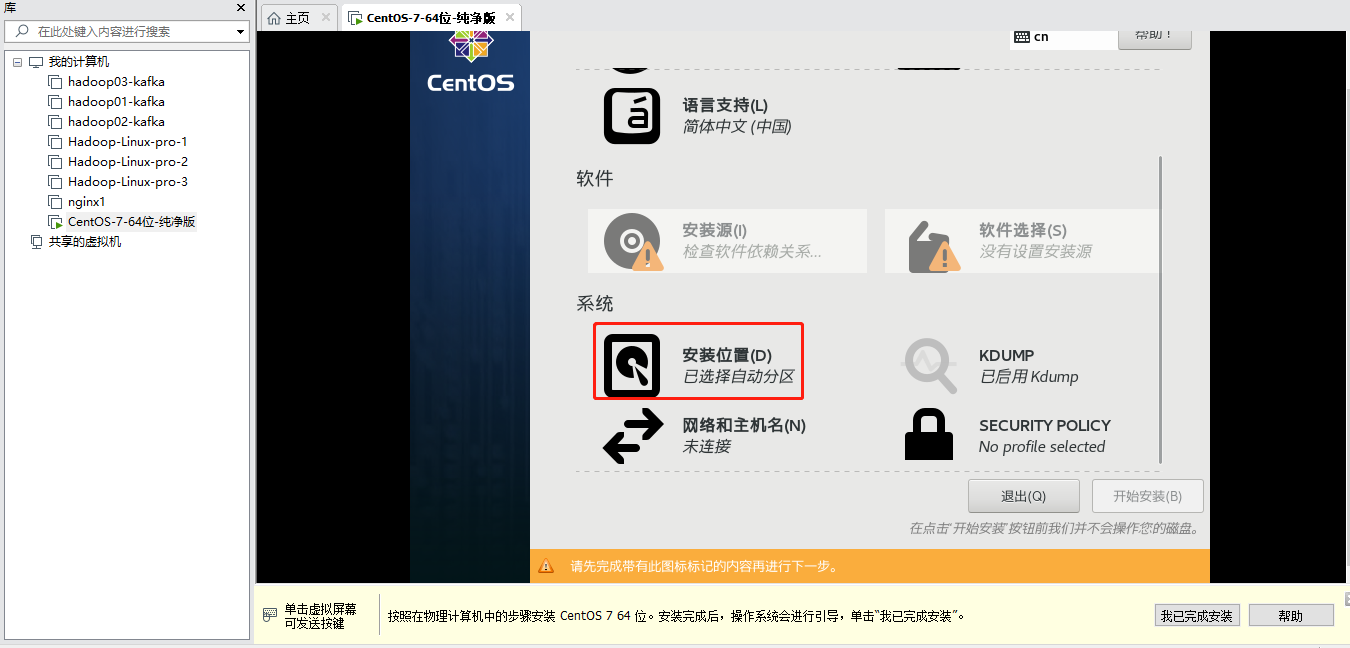Open the Installation Destination disk icon
The image size is (1350, 648).
(632, 365)
